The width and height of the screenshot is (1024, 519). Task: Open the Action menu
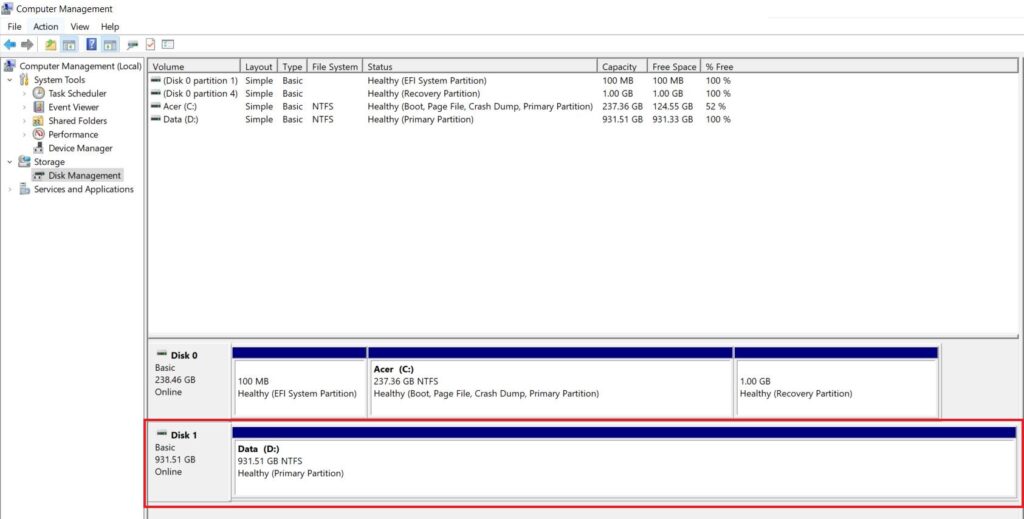[46, 27]
